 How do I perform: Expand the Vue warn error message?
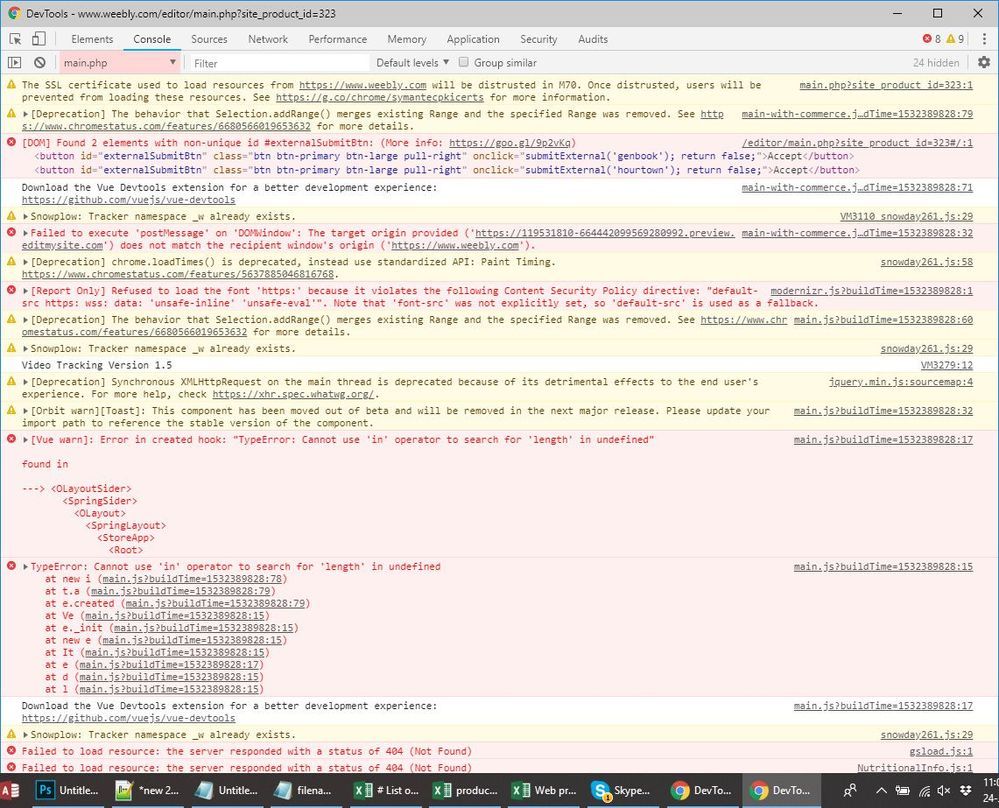click(x=26, y=440)
